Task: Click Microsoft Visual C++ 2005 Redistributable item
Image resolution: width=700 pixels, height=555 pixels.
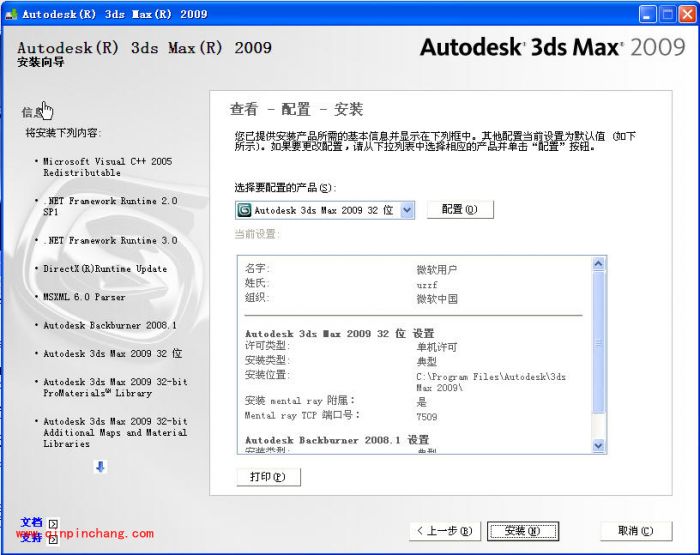Action: (107, 167)
